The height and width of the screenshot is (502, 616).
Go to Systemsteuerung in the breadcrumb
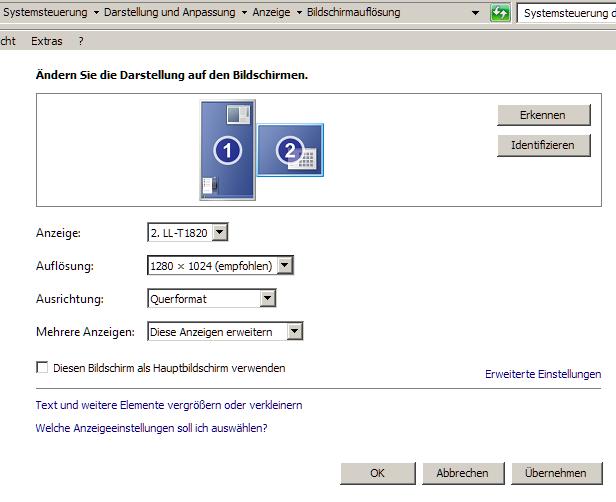point(45,12)
